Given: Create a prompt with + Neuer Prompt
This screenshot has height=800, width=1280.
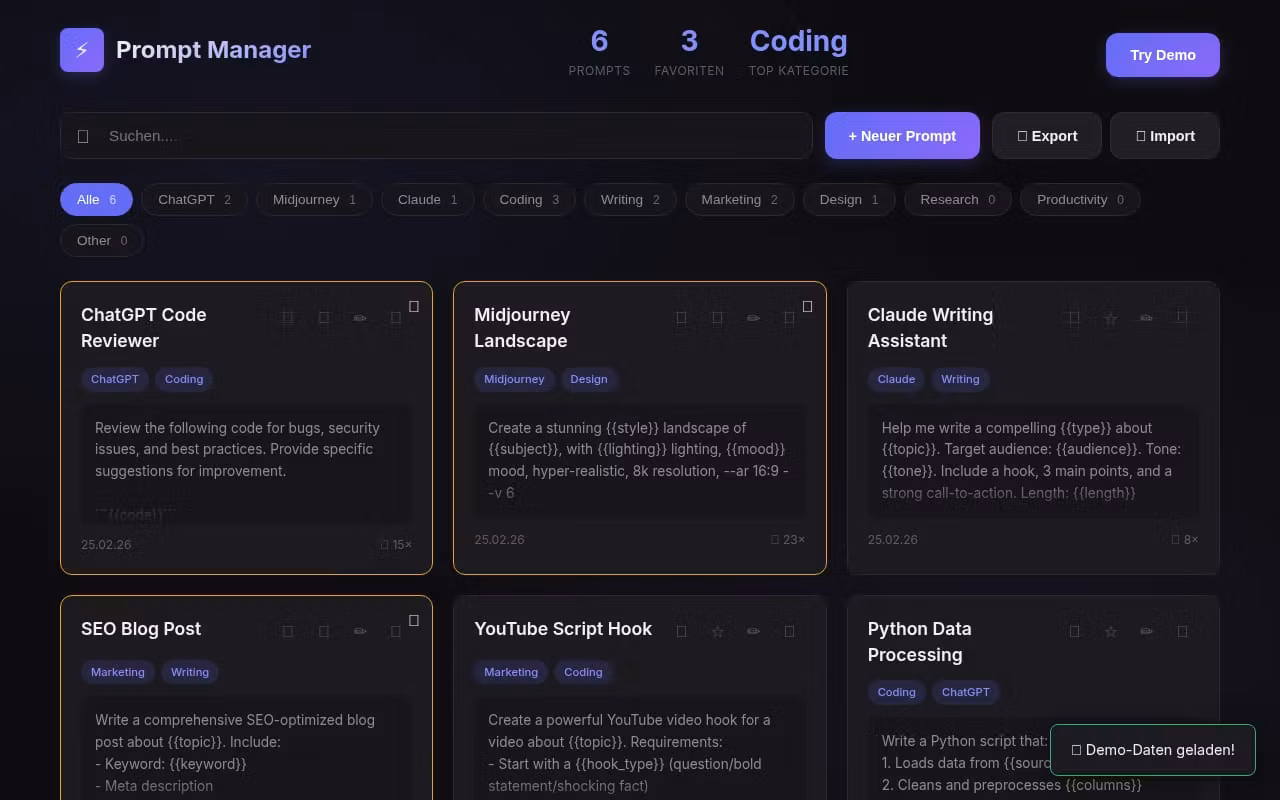Looking at the screenshot, I should pyautogui.click(x=902, y=136).
